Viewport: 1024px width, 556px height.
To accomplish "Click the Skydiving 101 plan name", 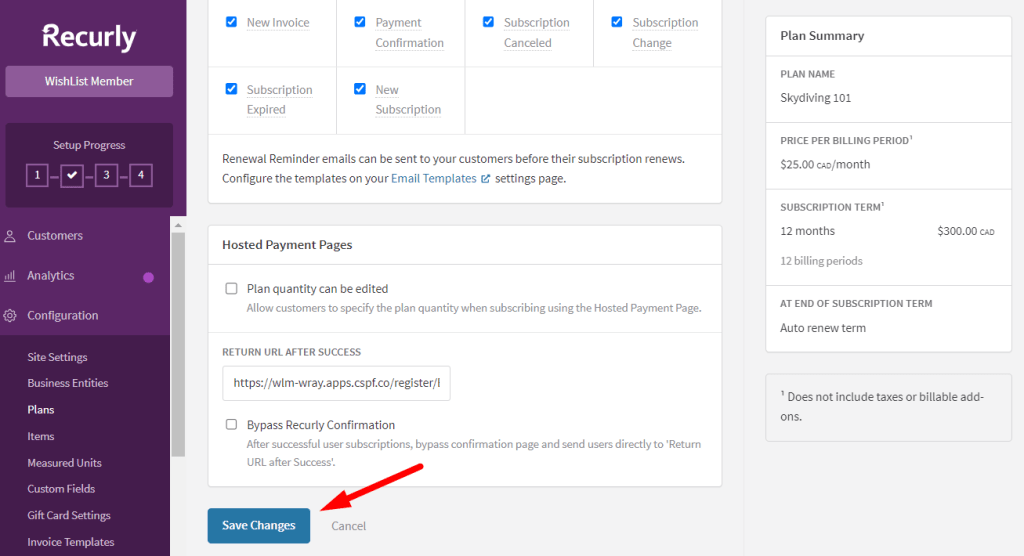I will point(816,98).
